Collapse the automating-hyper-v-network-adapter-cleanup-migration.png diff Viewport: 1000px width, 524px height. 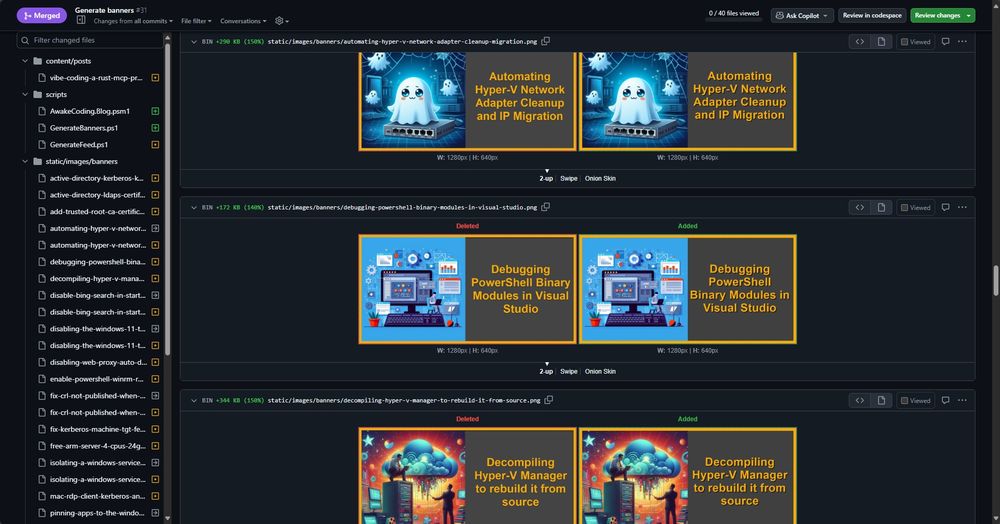pos(194,41)
